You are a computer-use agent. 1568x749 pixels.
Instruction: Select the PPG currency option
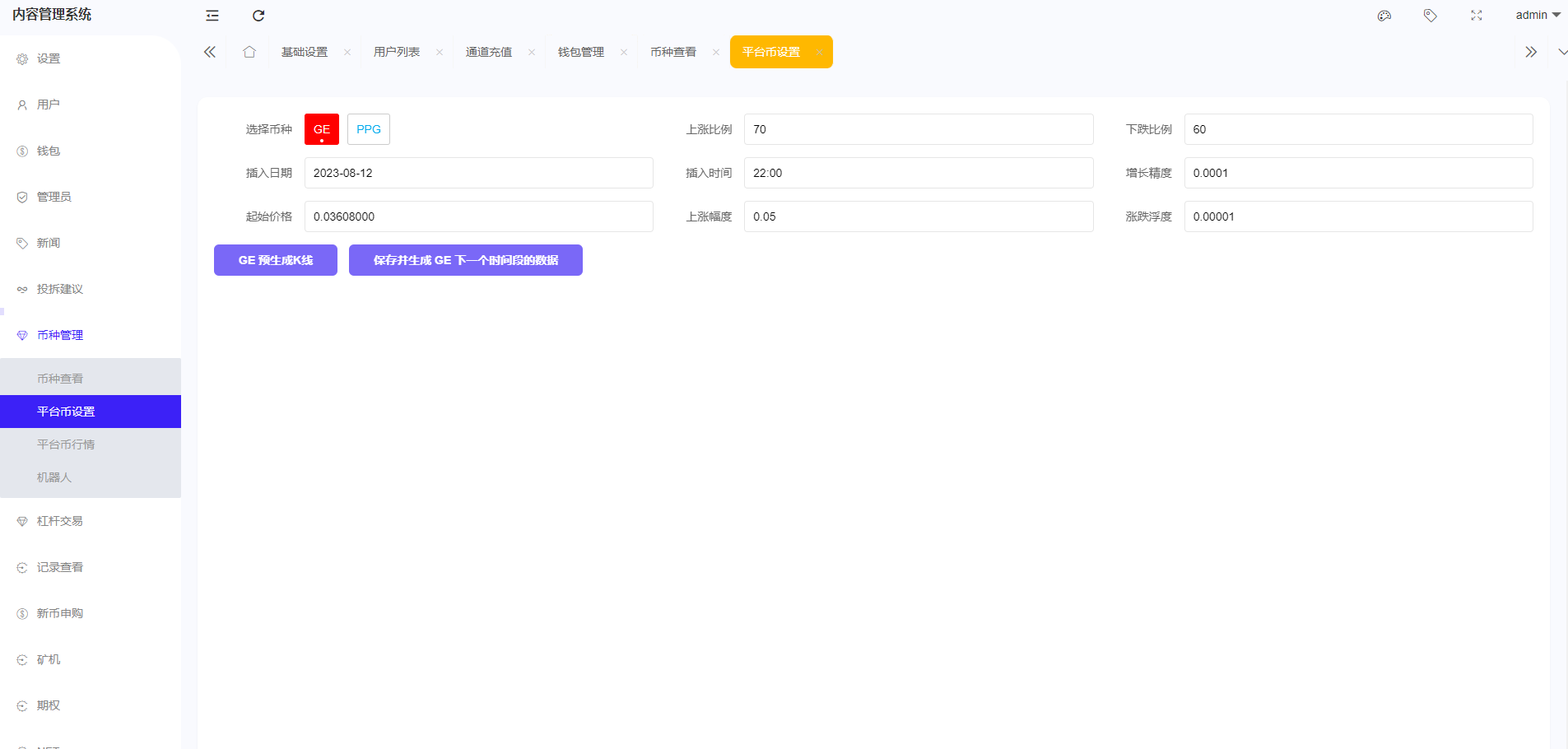pyautogui.click(x=368, y=128)
